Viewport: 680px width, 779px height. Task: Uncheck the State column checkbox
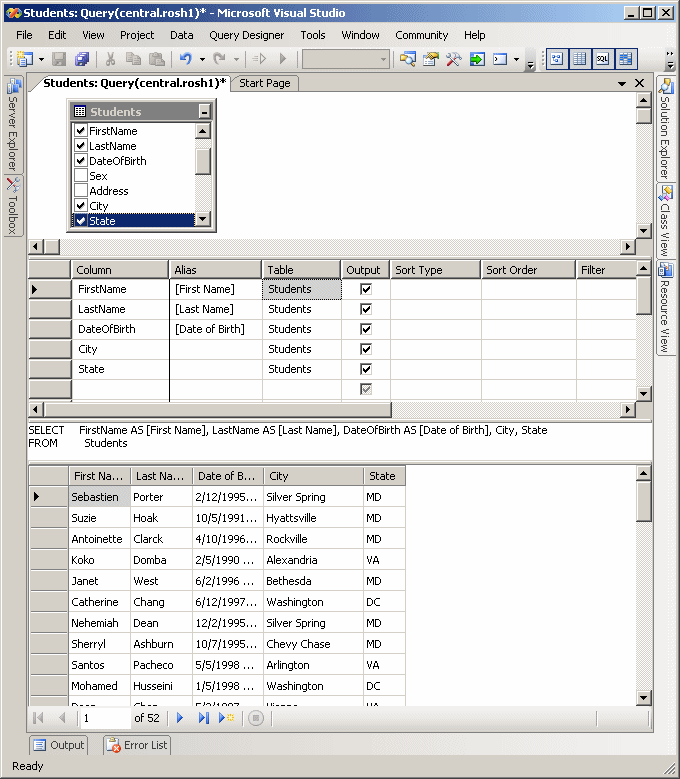(x=80, y=221)
